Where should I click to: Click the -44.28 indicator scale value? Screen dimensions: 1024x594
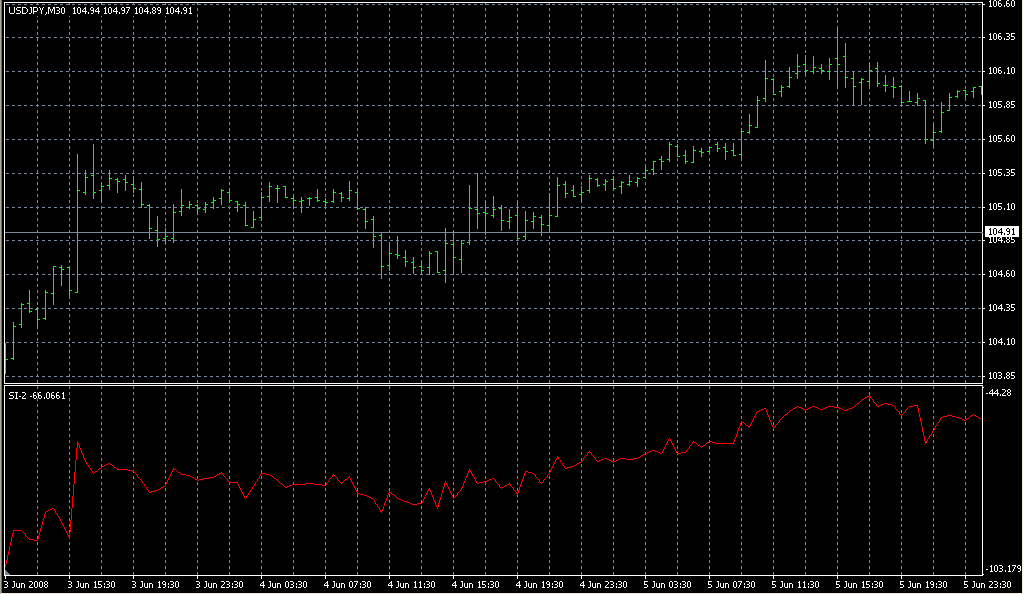(x=1000, y=392)
